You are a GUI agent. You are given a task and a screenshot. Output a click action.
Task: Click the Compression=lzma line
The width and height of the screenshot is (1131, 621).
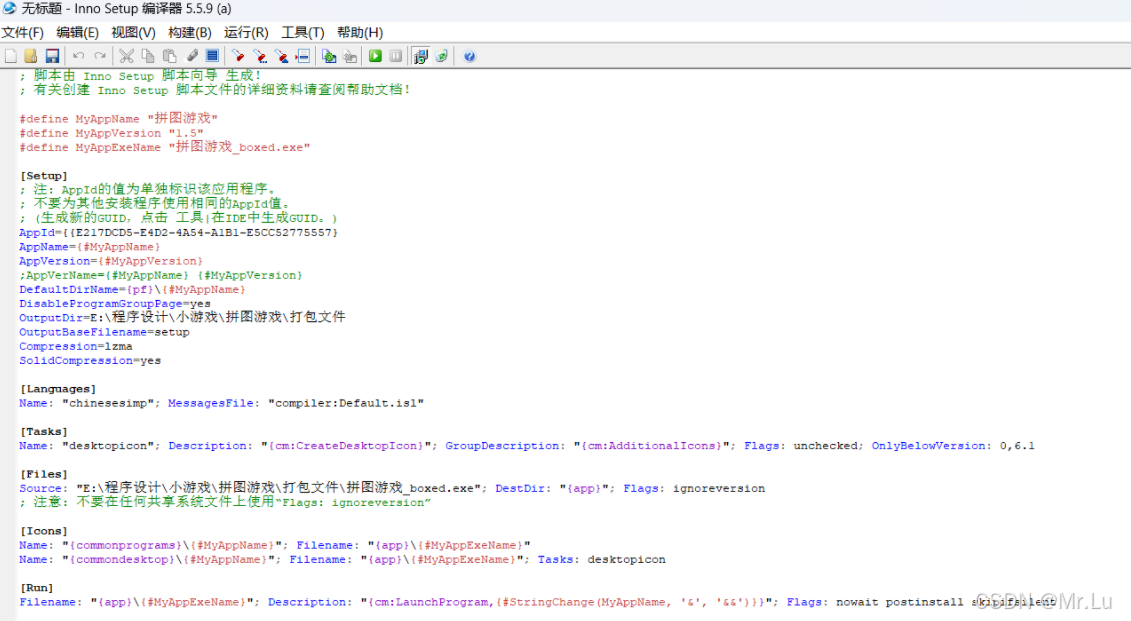[x=76, y=346]
